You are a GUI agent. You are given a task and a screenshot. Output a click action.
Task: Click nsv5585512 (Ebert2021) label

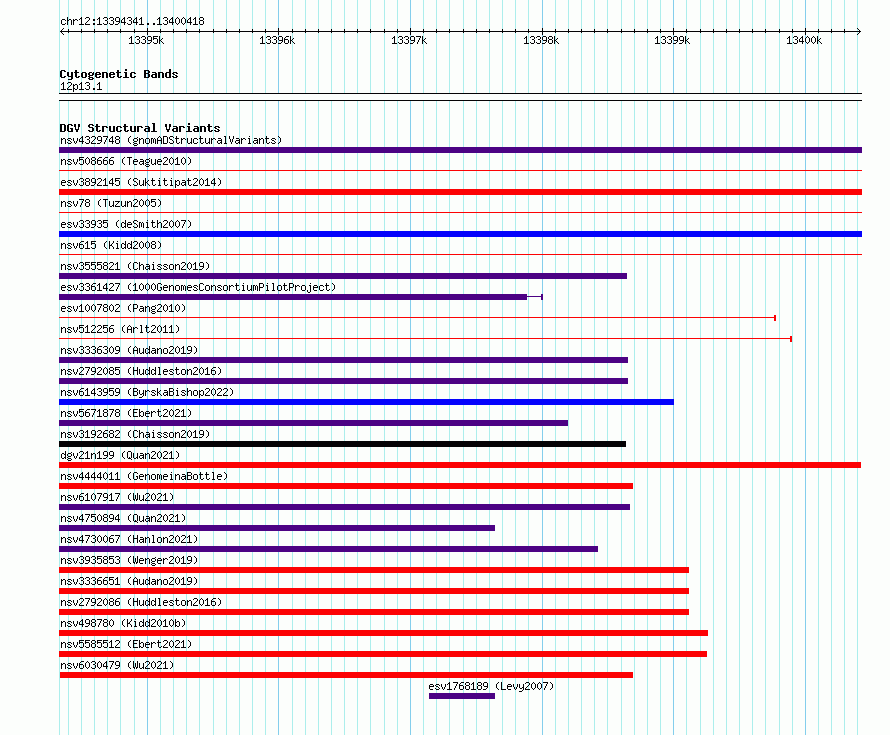coord(126,644)
